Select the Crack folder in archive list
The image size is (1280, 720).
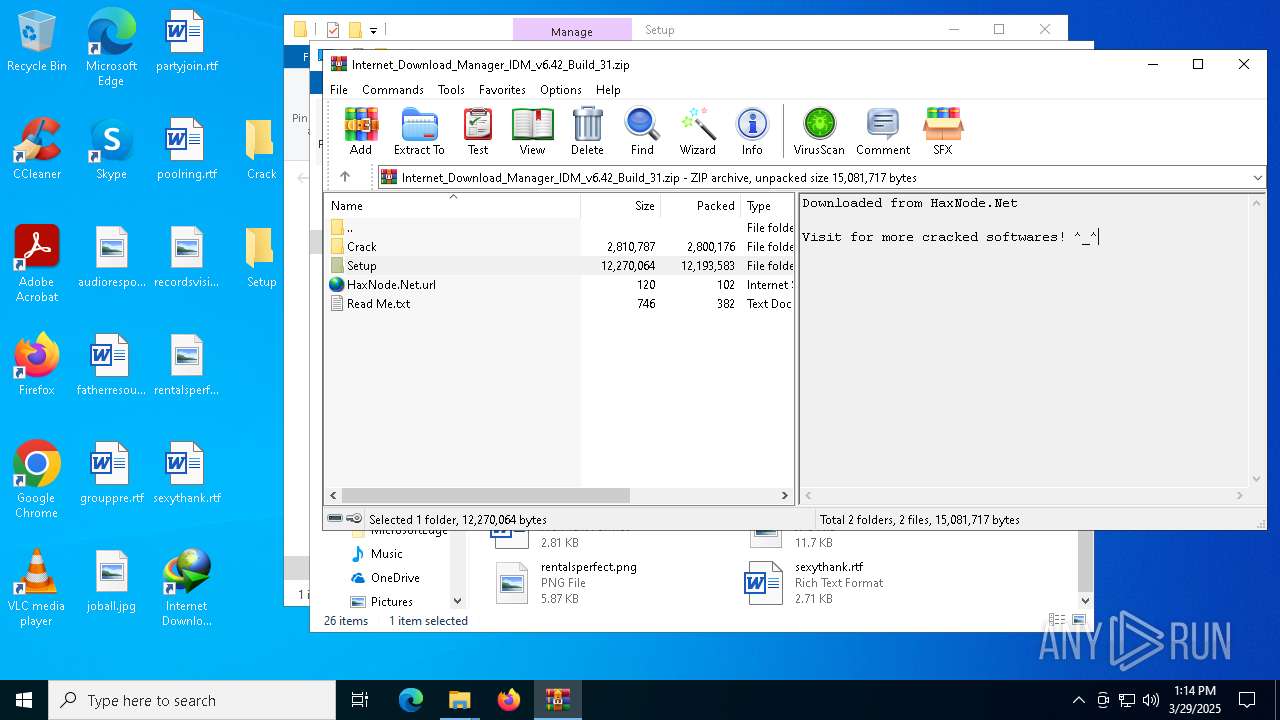click(559, 247)
